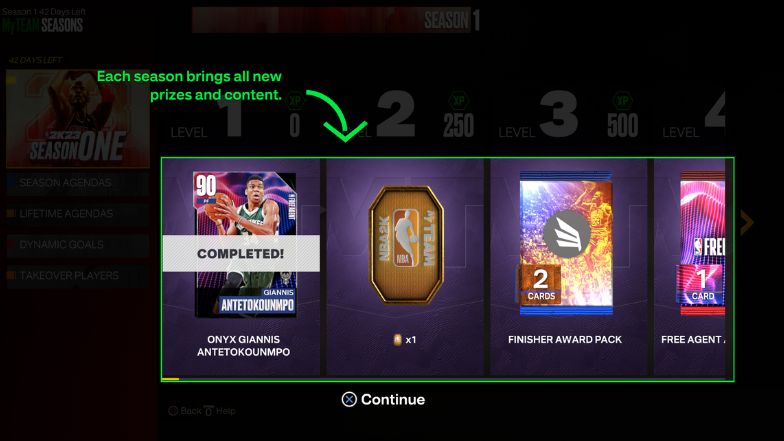The image size is (784, 441).
Task: Advance rewards with the right arrow chevron
Action: click(x=746, y=222)
